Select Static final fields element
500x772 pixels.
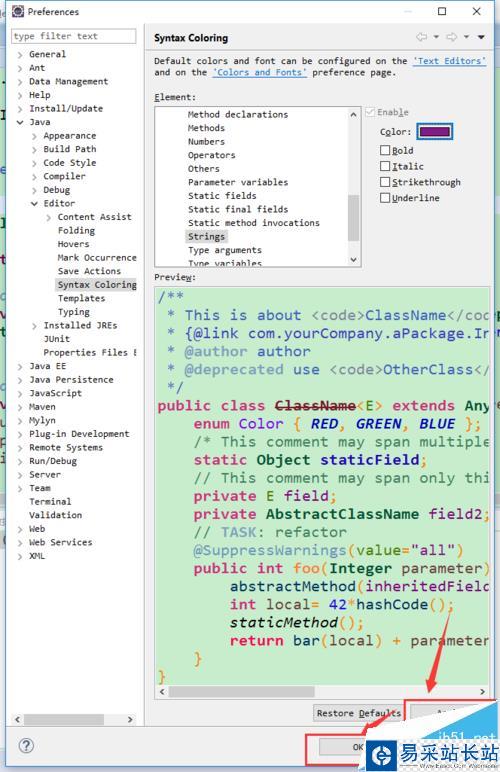(x=238, y=209)
